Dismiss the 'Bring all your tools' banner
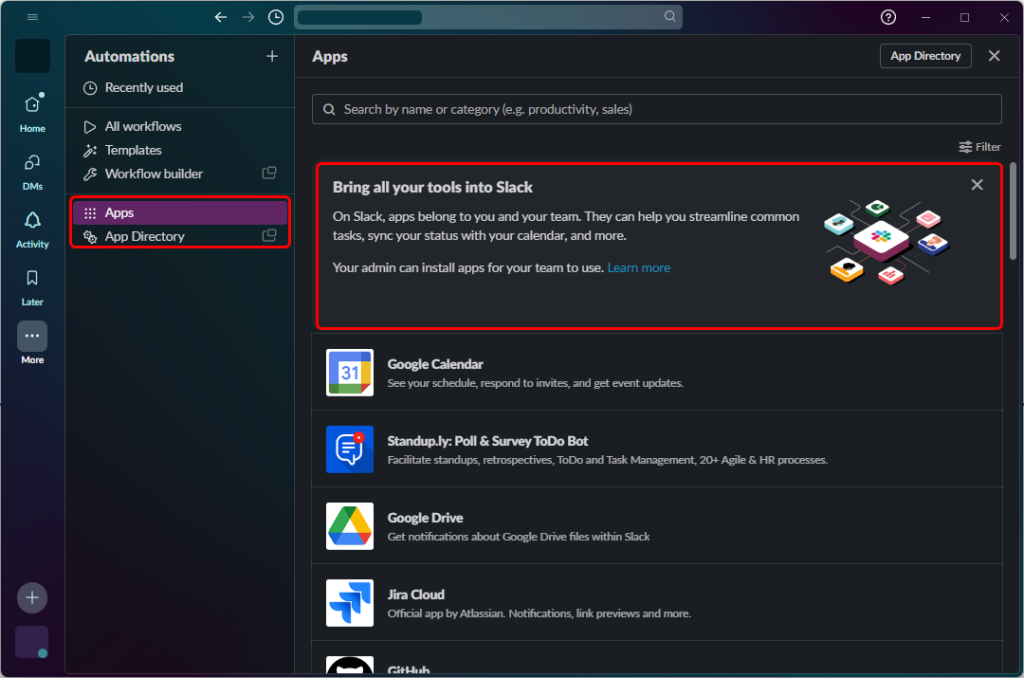Viewport: 1024px width, 678px height. (977, 184)
